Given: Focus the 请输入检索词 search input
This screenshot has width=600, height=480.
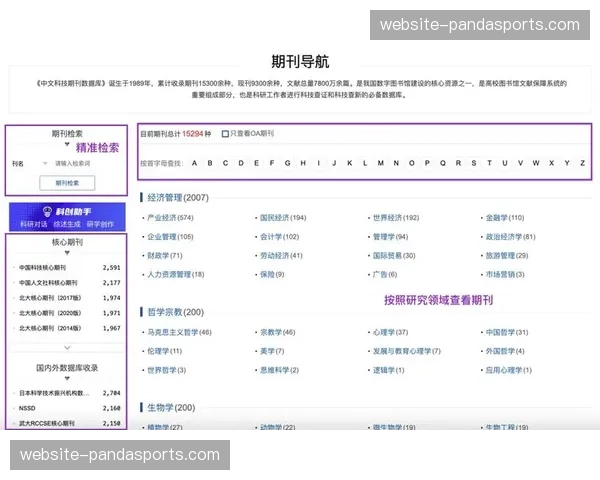Looking at the screenshot, I should tap(73, 163).
